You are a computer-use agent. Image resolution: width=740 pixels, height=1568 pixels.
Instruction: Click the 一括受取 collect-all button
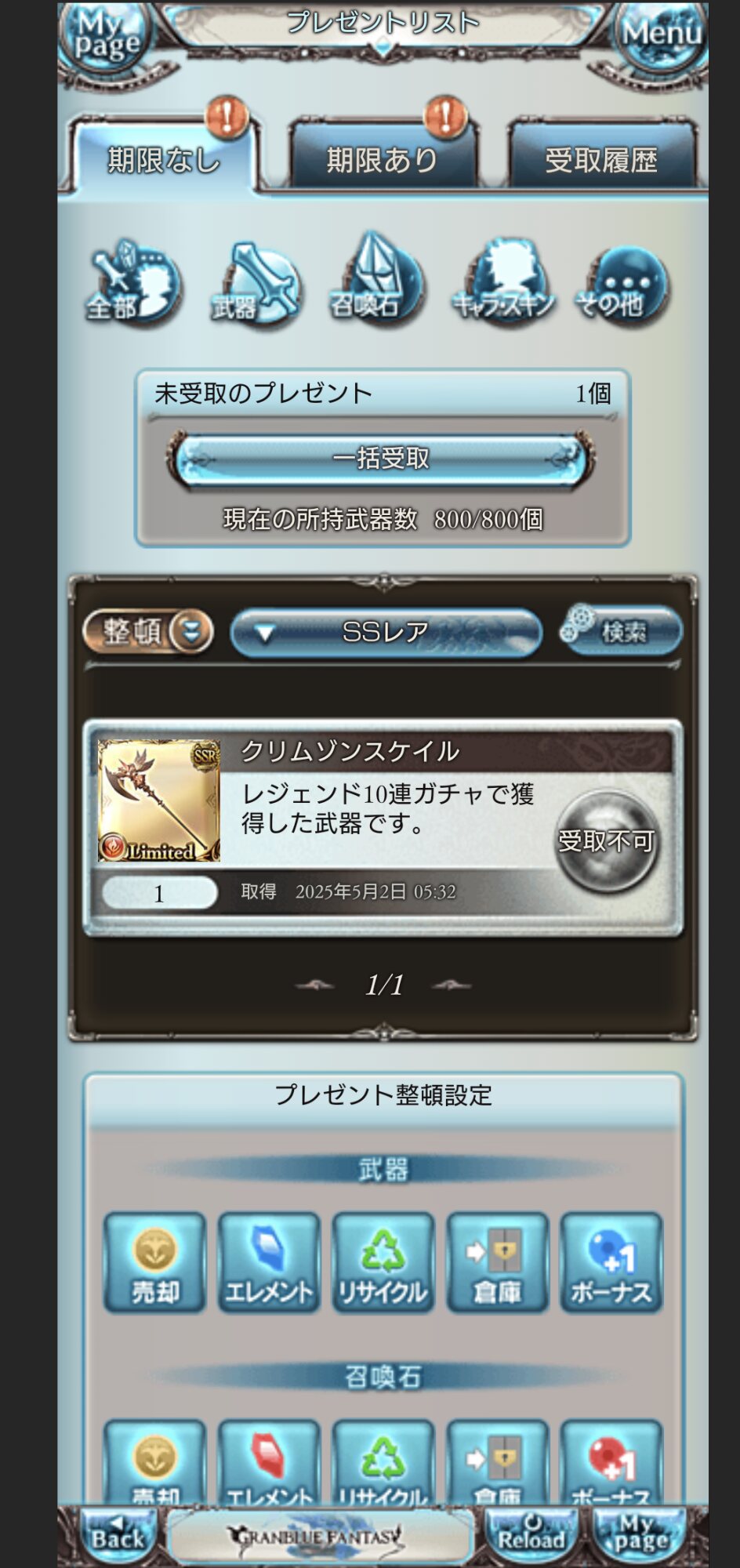tap(381, 459)
